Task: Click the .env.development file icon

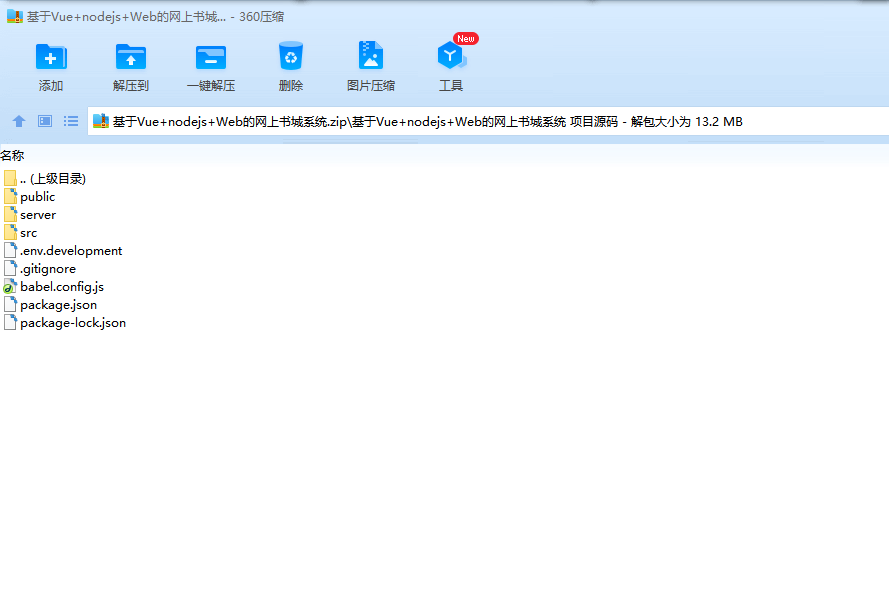Action: point(10,251)
